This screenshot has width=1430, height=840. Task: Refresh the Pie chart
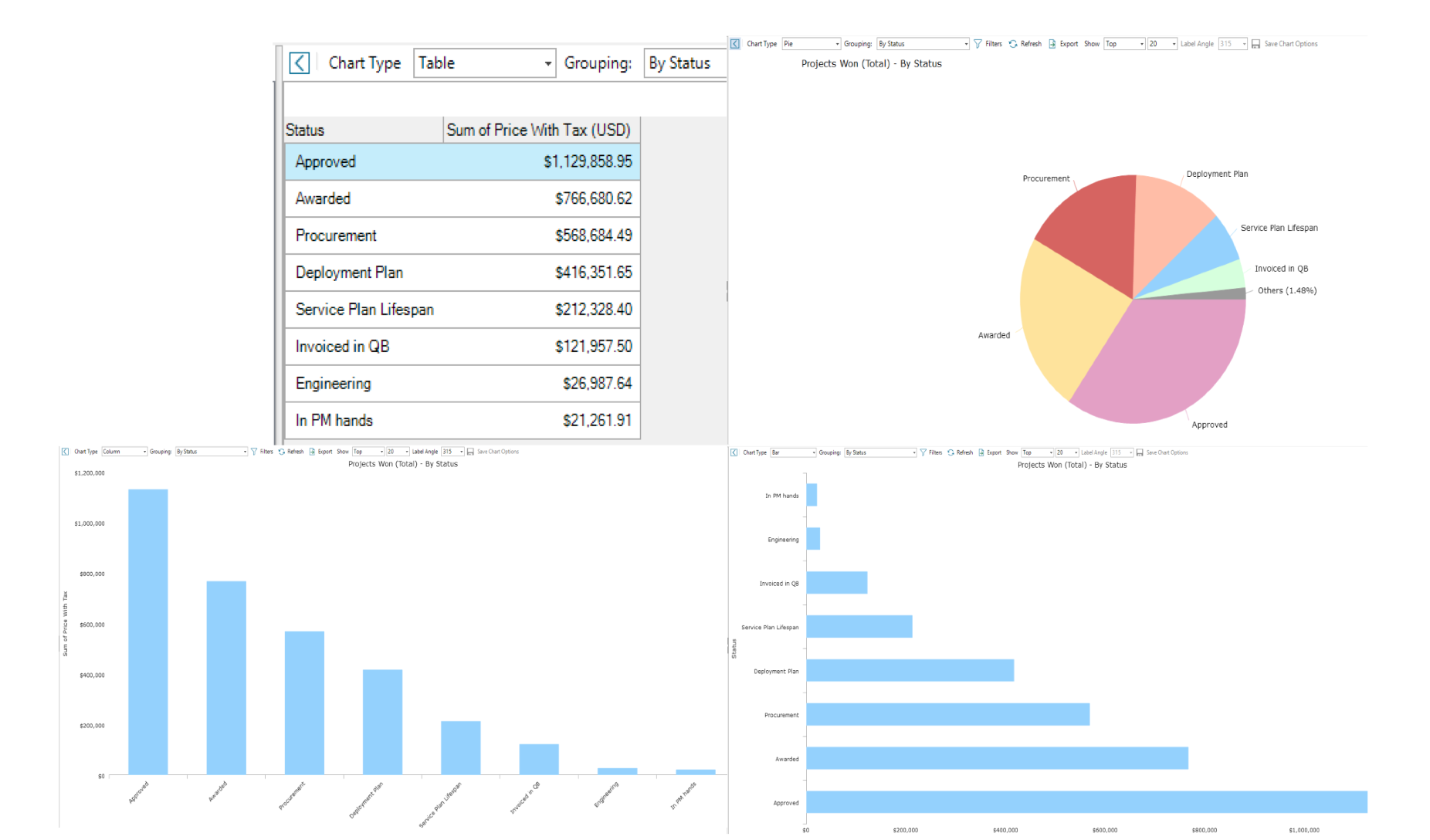[1025, 44]
